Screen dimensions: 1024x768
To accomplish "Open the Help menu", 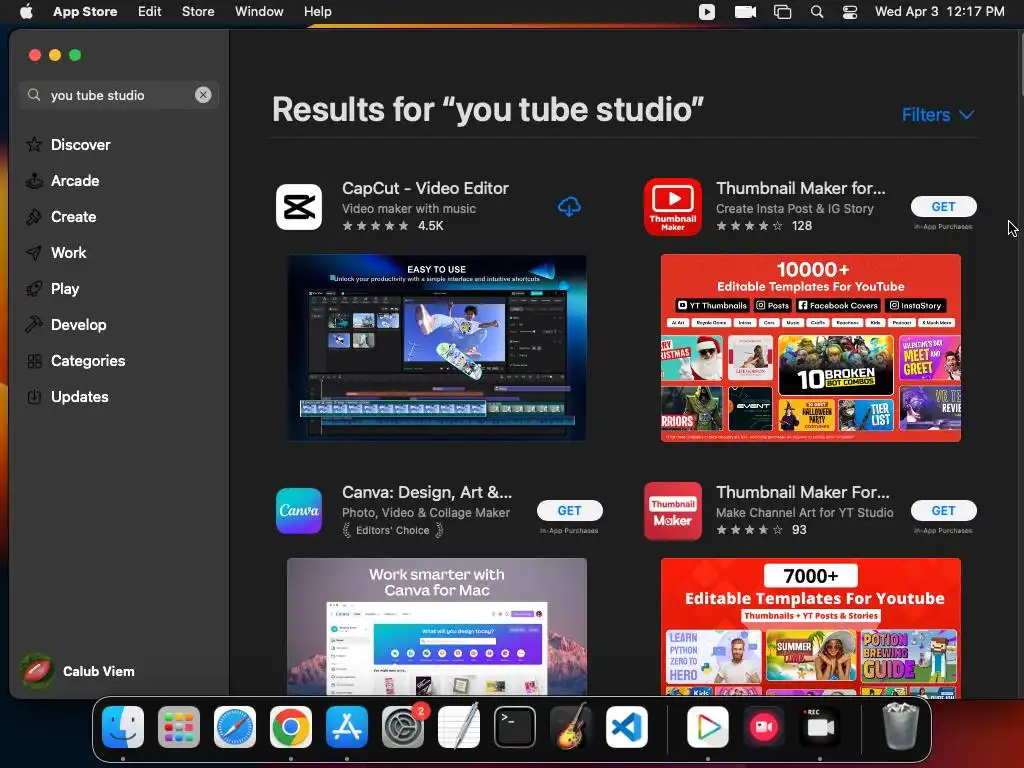I will [x=317, y=11].
